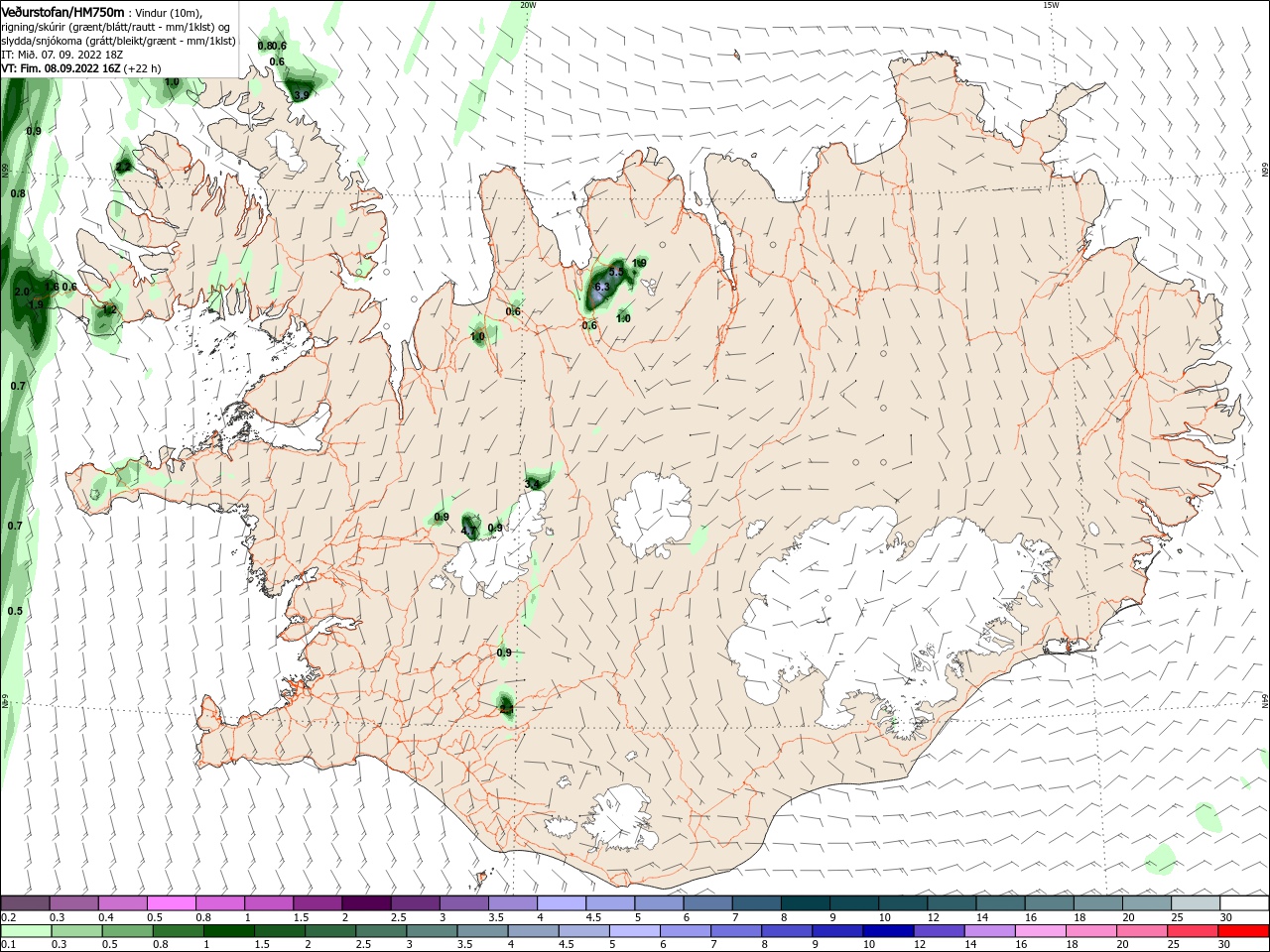This screenshot has height=952, width=1270.
Task: Pick the pale gray 25 snow swatch
Action: click(1195, 903)
